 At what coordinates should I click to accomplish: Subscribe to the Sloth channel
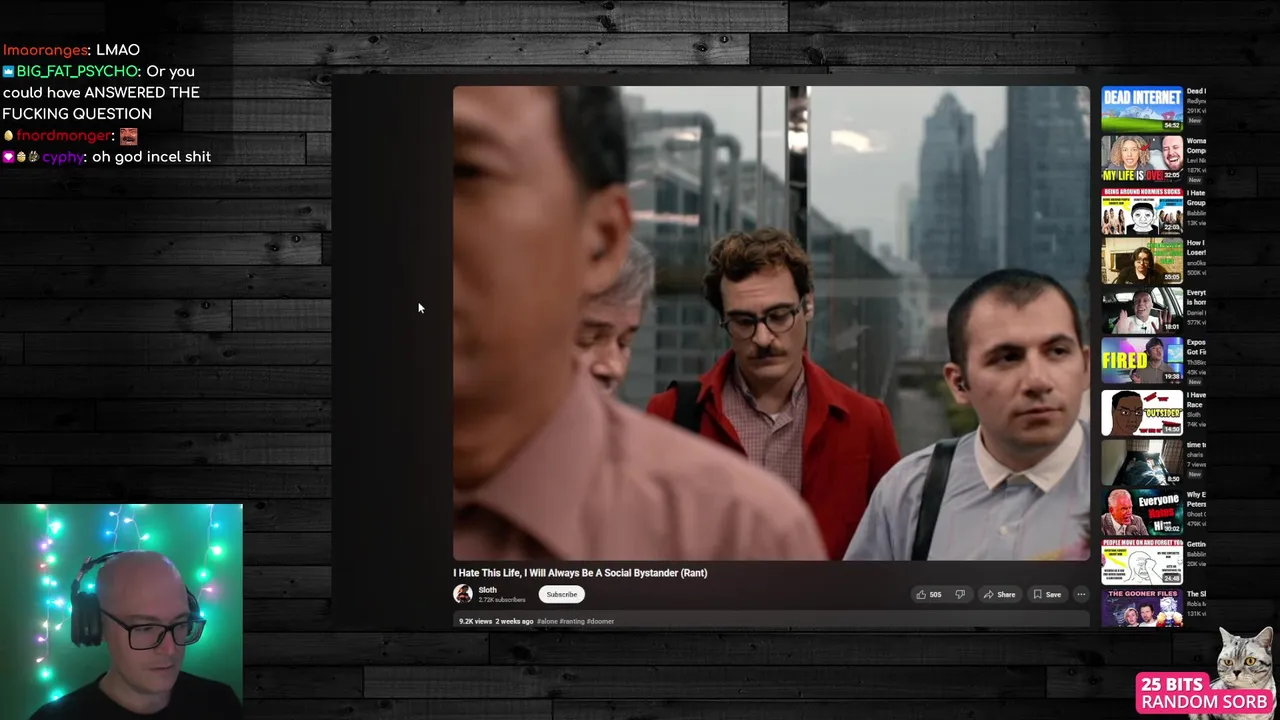(562, 594)
